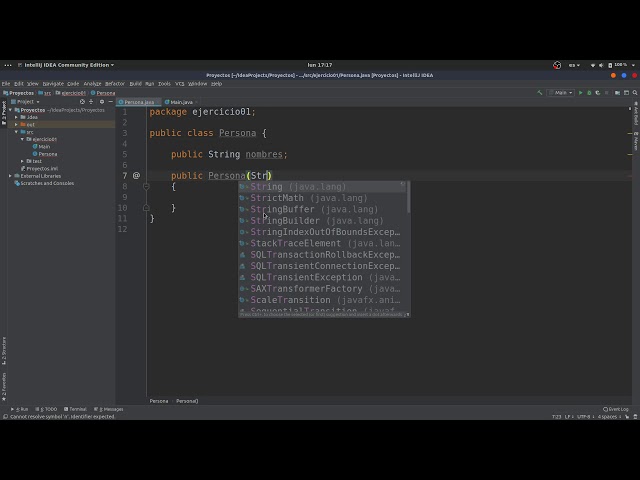Click the locate/scroll from source target icon

(82, 102)
